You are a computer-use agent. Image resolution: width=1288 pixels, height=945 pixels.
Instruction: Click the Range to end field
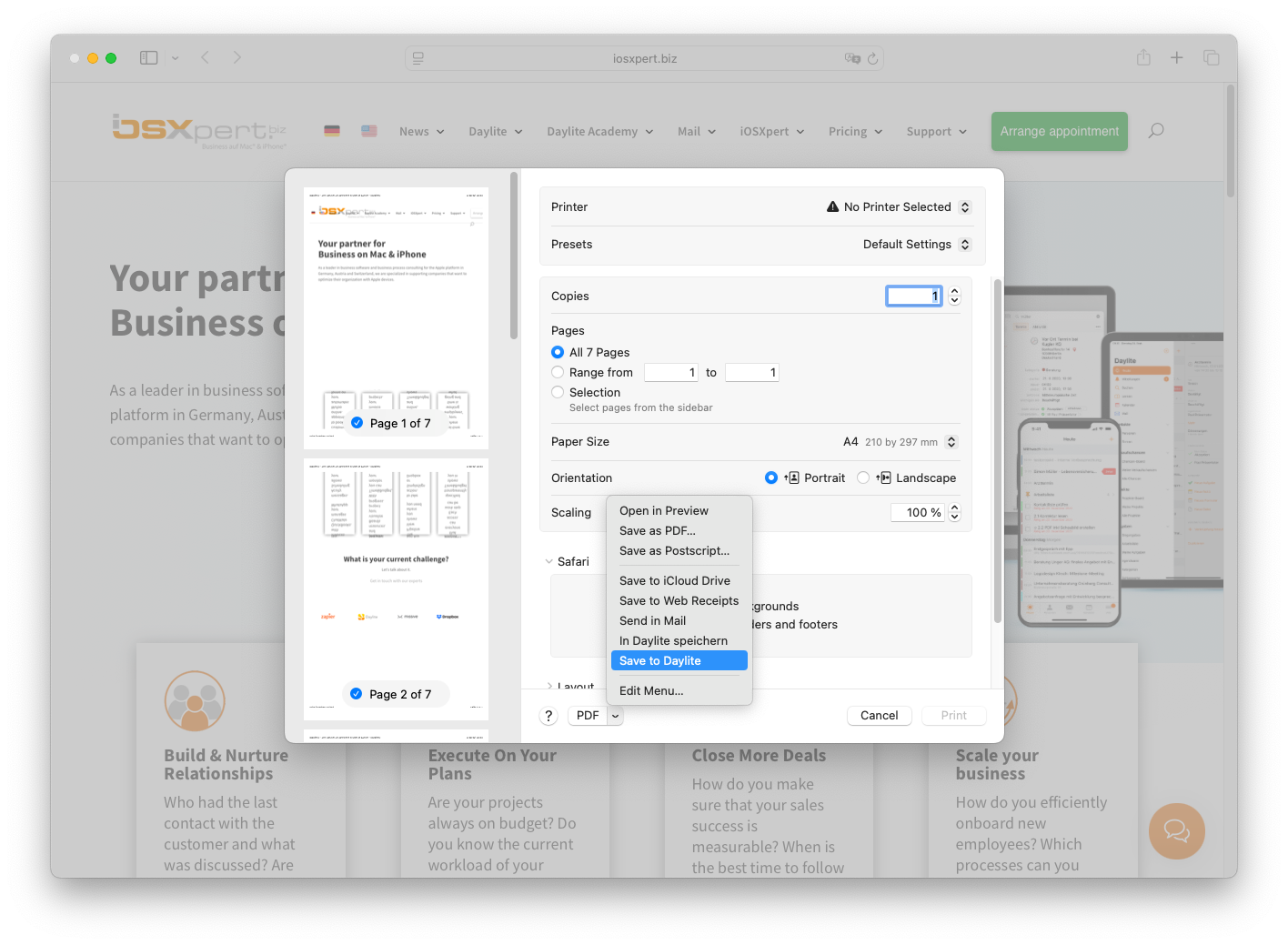(752, 372)
